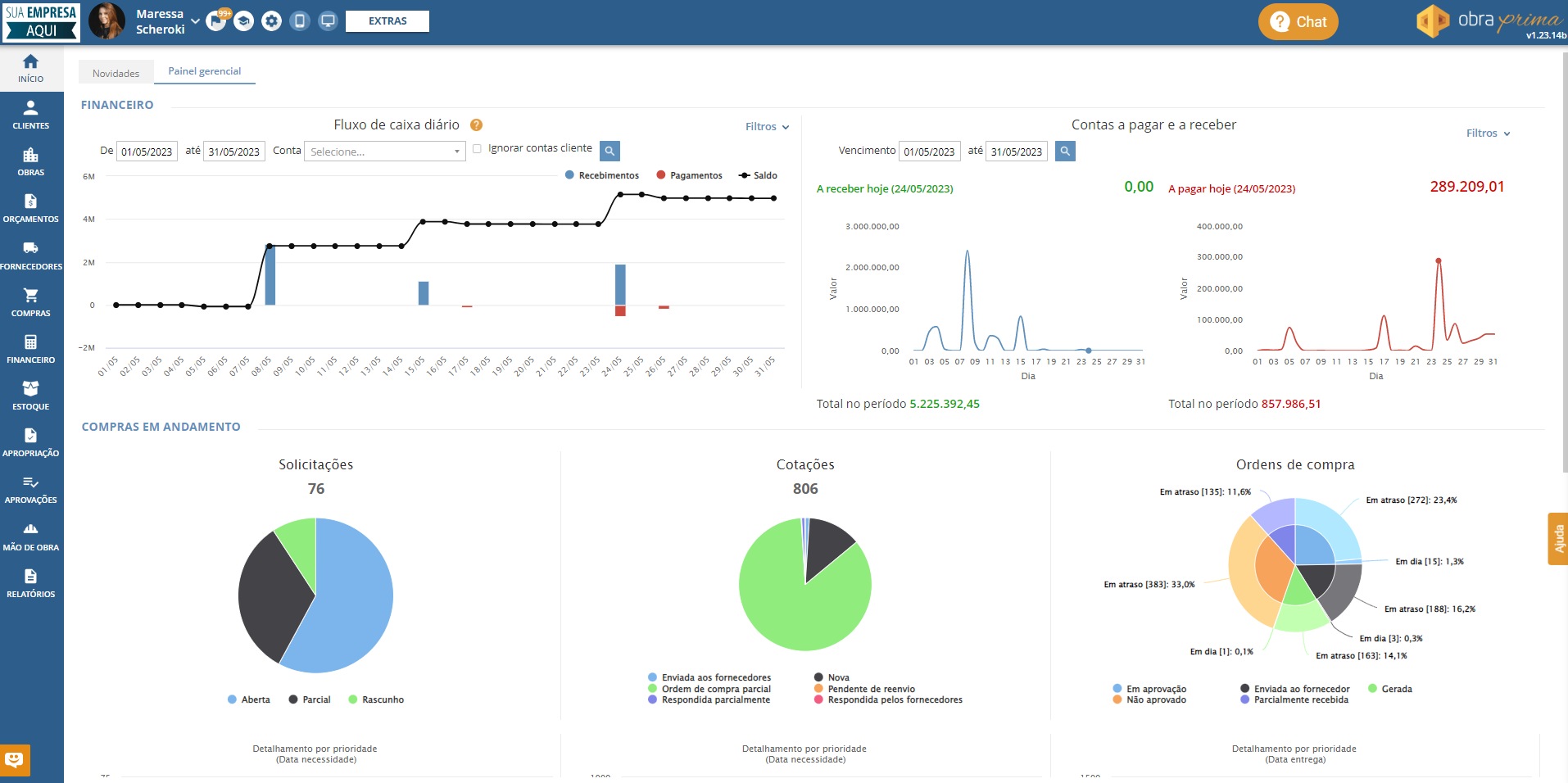Click the Vencimento start date field

929,152
